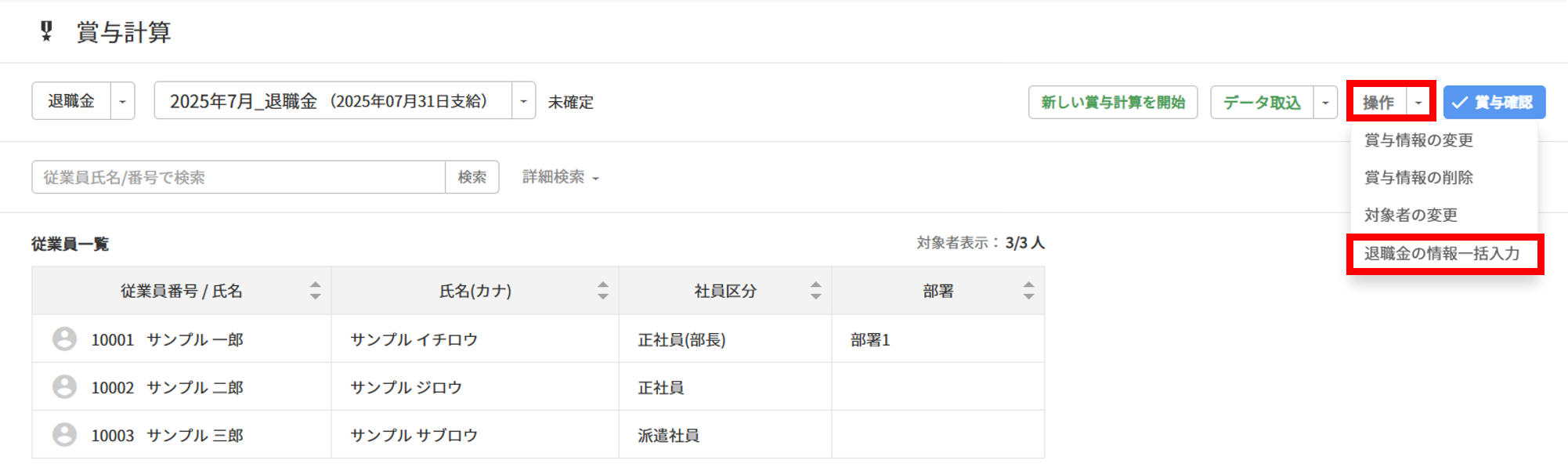Toggle the 操作 menu caret
Image resolution: width=1568 pixels, height=471 pixels.
coord(1418,102)
